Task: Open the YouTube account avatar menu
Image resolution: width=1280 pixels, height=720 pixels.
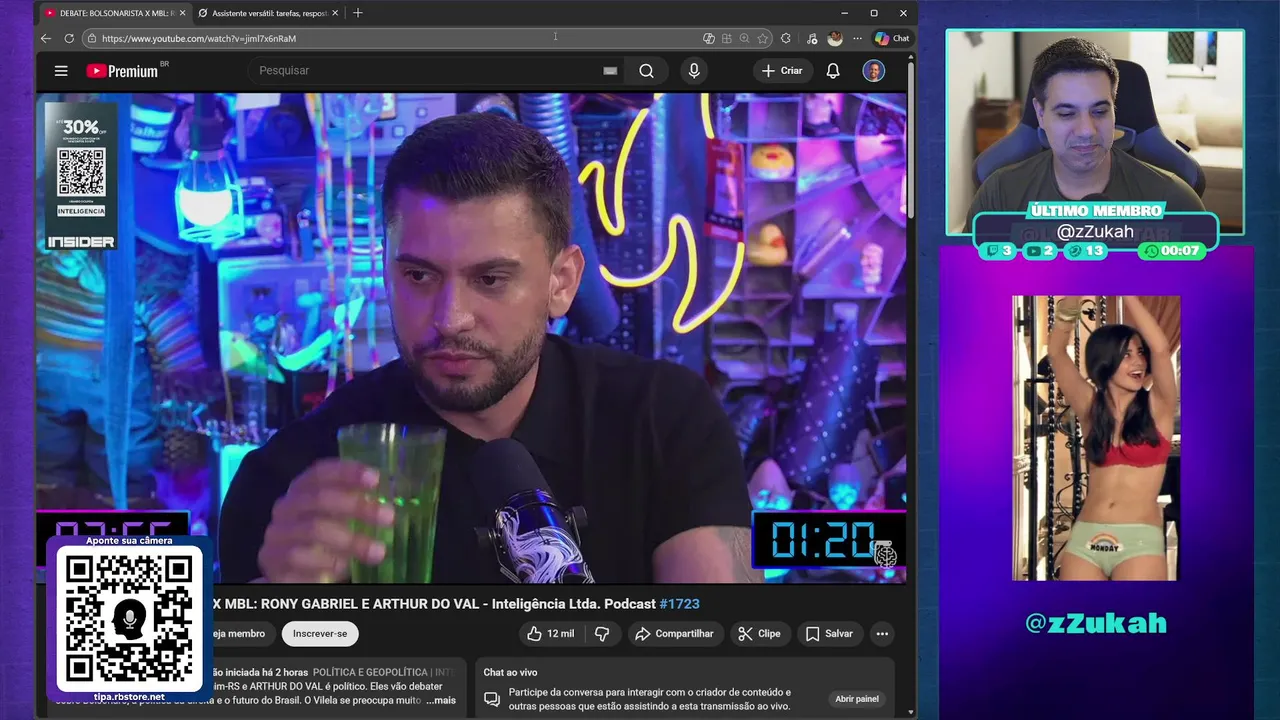Action: click(874, 71)
